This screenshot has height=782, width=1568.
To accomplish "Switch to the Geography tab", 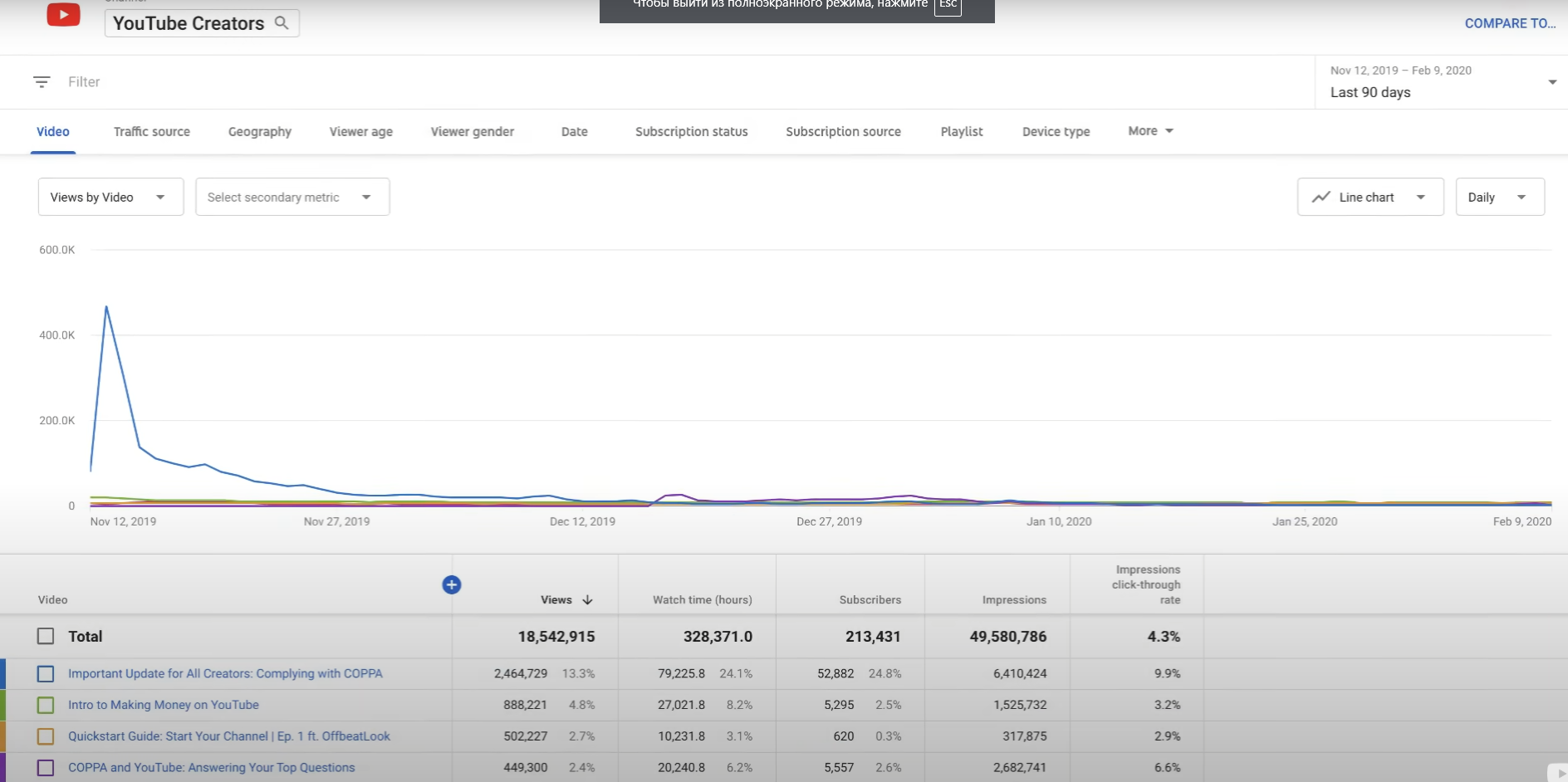I will click(x=260, y=132).
